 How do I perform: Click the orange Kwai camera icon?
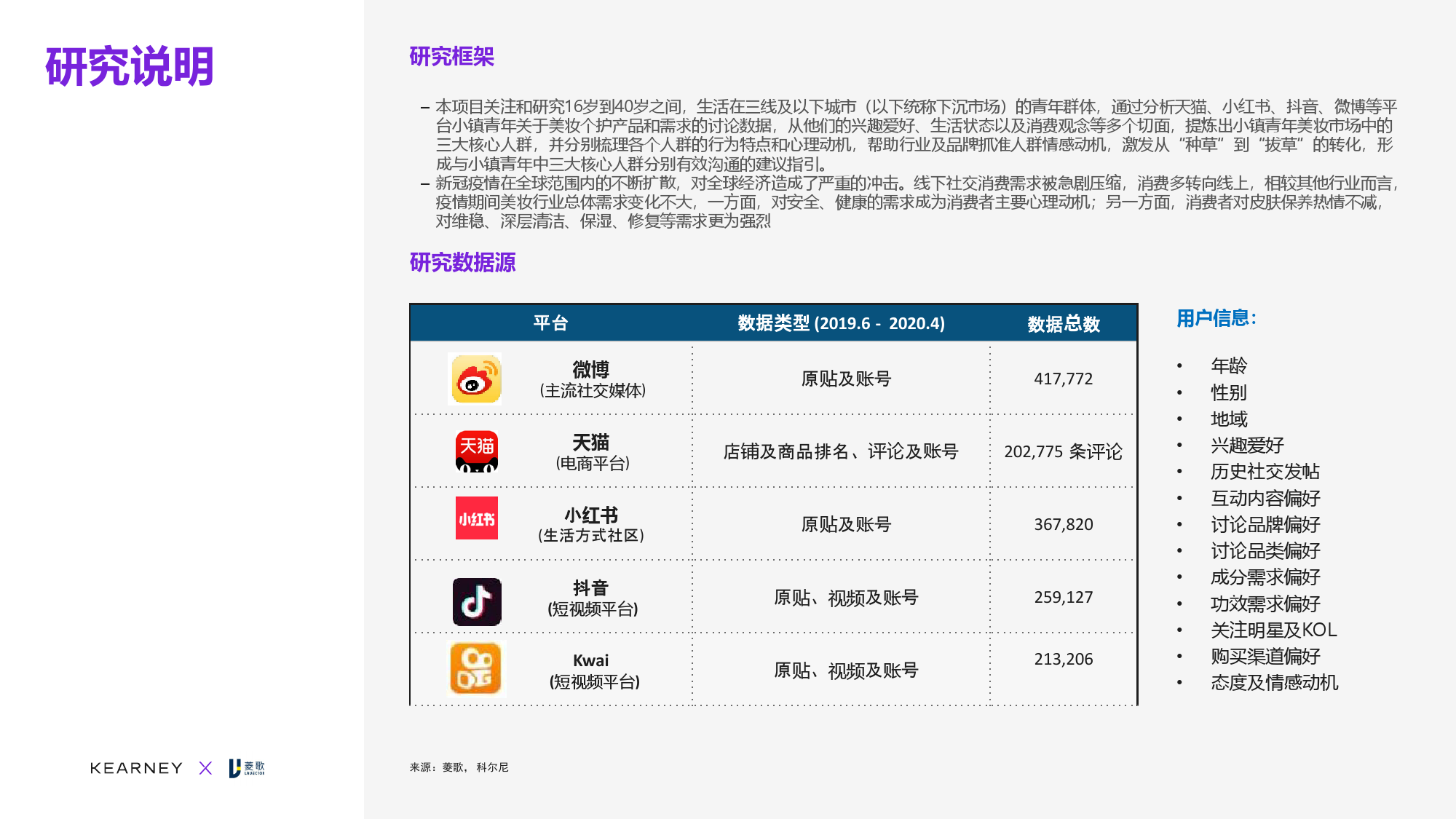pos(476,669)
